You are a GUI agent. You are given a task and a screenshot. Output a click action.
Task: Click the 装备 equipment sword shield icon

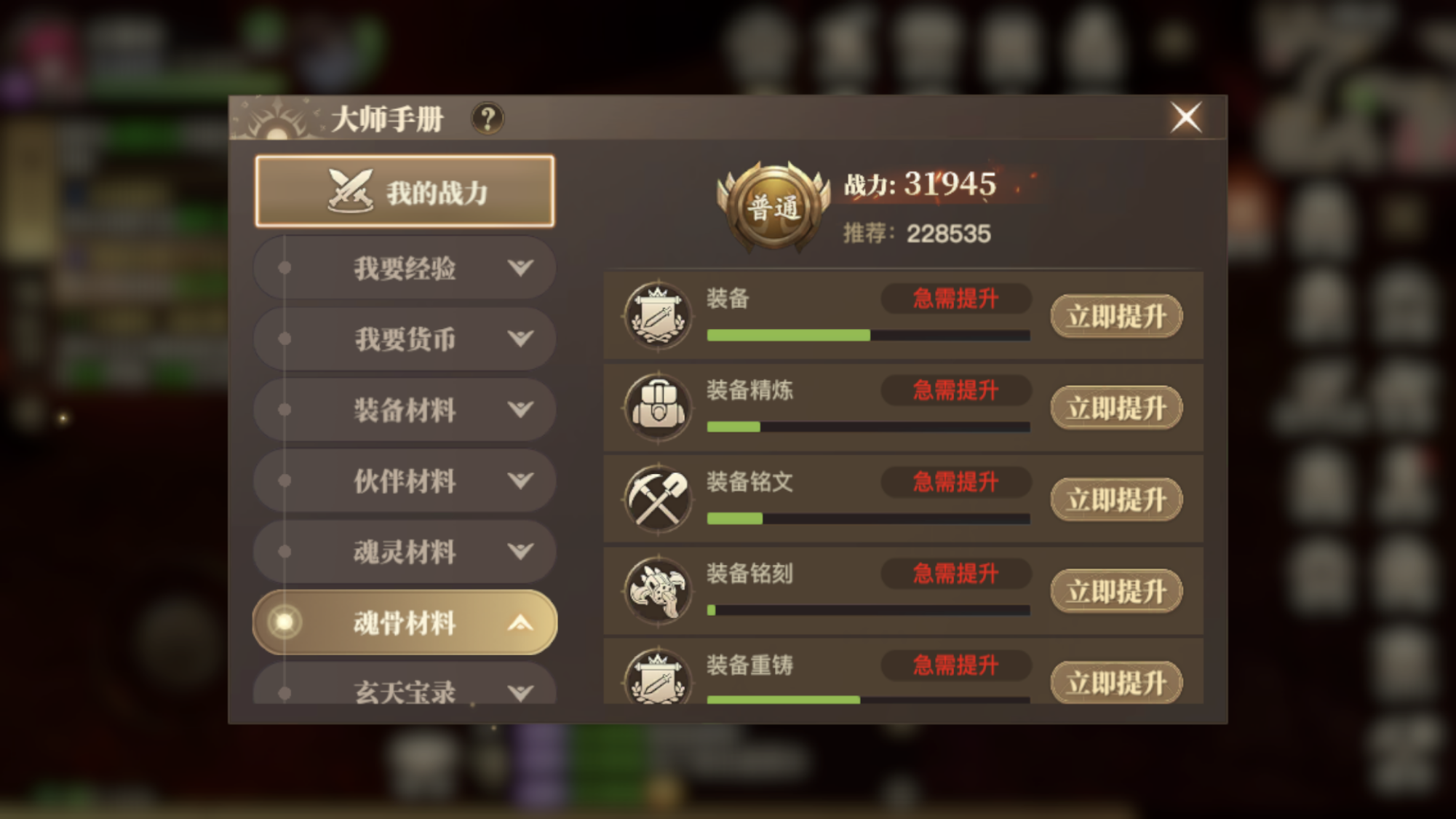658,316
